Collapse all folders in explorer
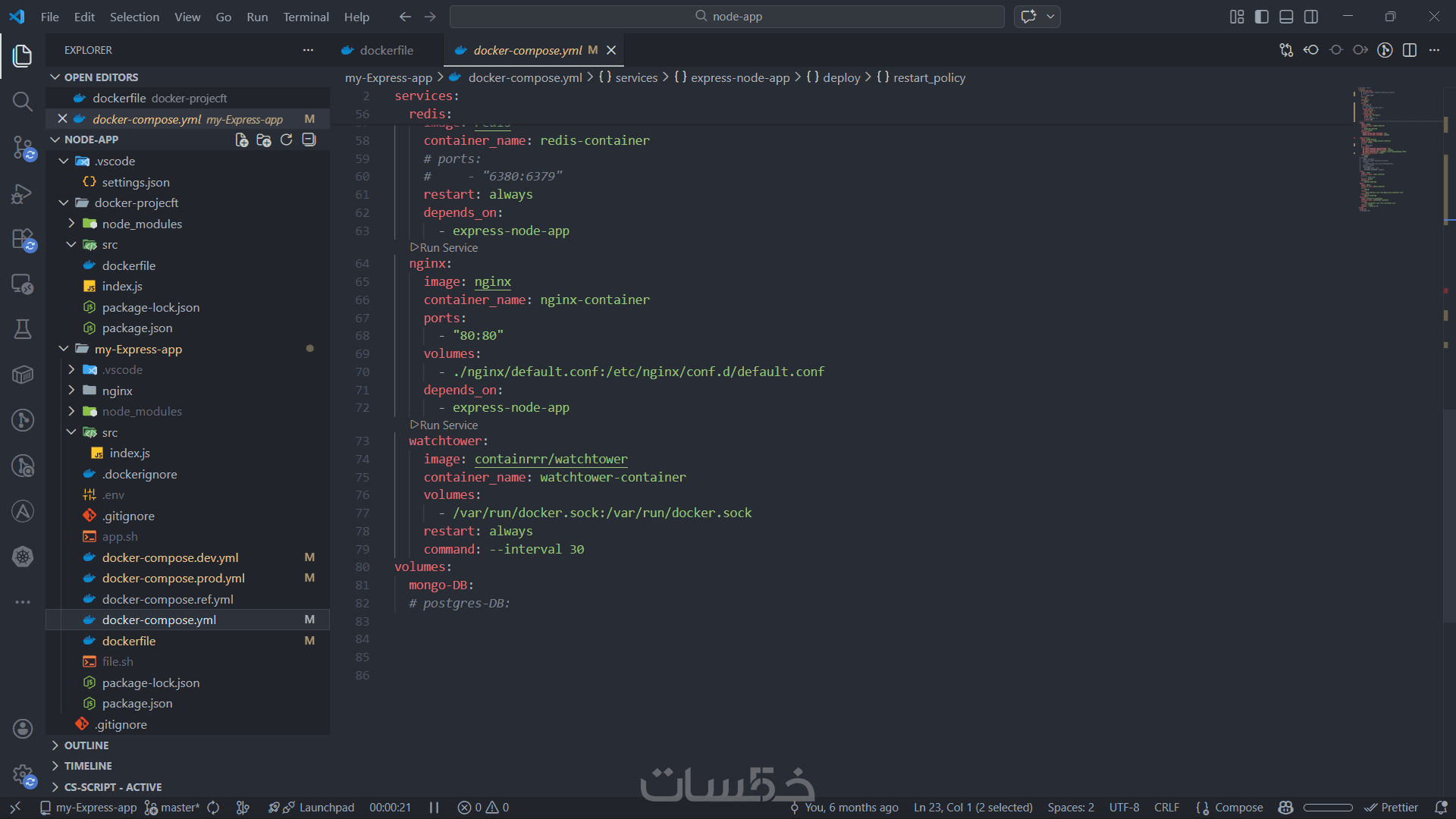The width and height of the screenshot is (1456, 819). 309,140
